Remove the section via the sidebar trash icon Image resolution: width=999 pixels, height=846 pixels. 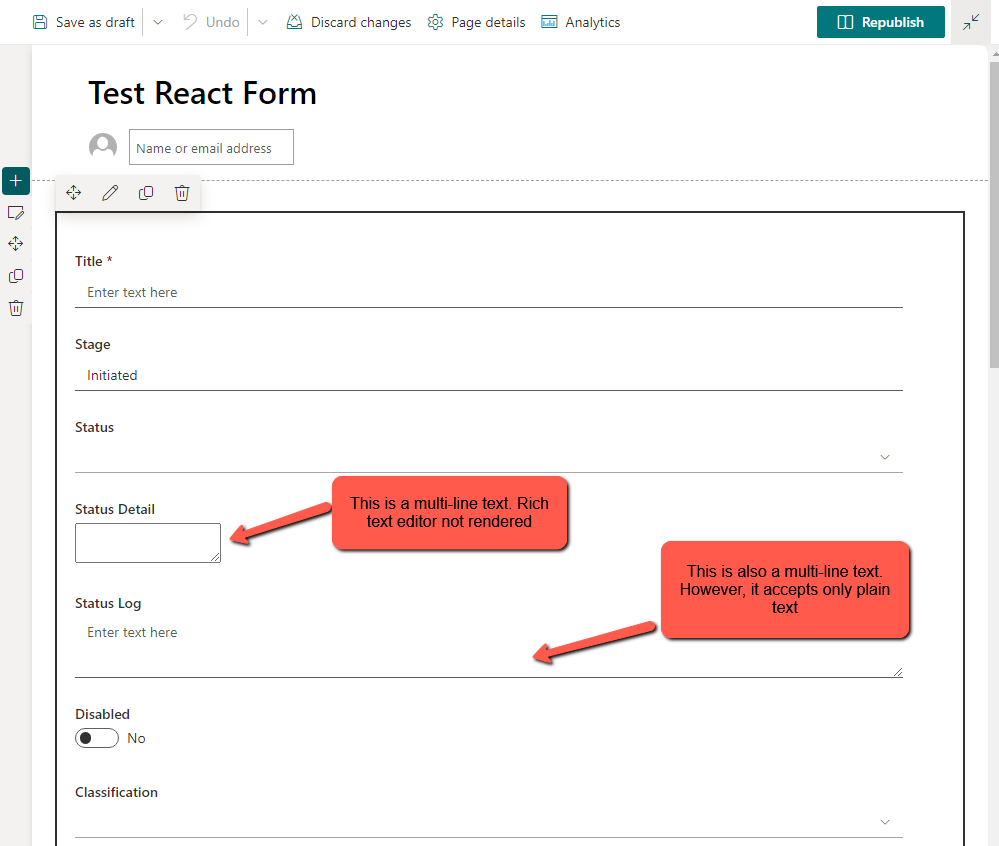[x=15, y=307]
